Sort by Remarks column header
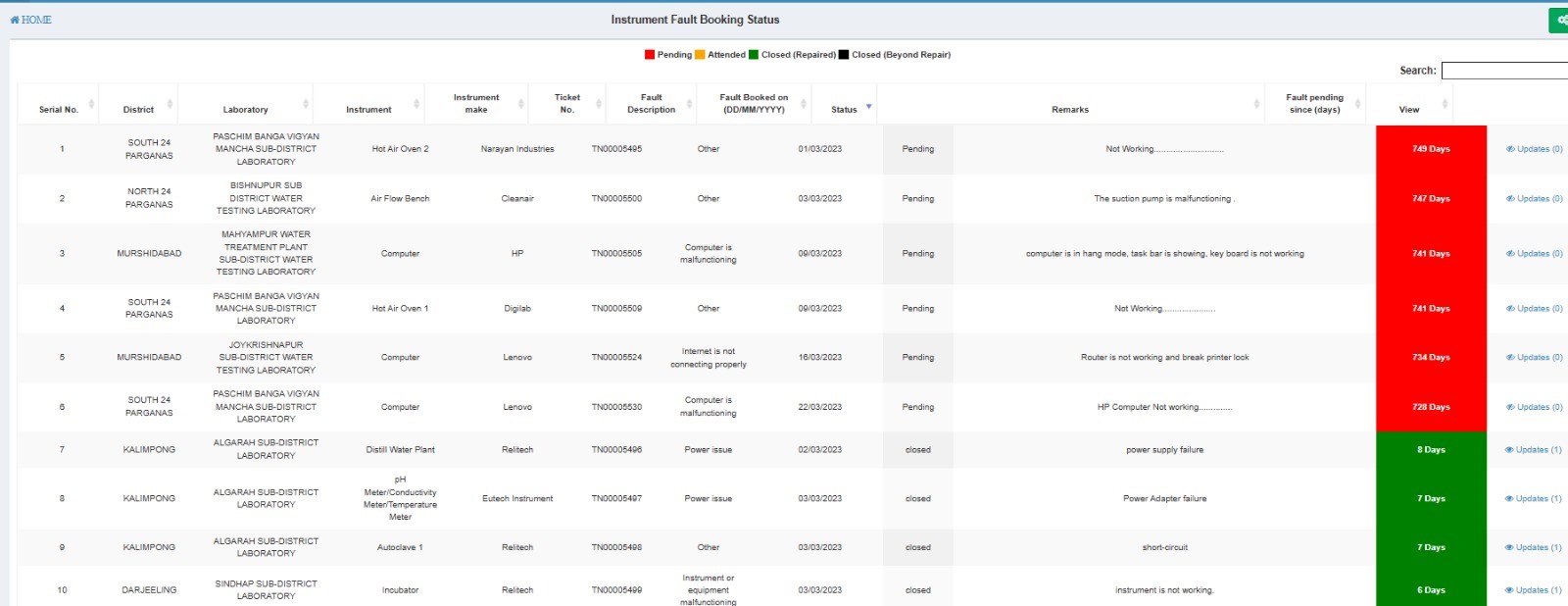This screenshot has height=606, width=1568. [x=1070, y=104]
